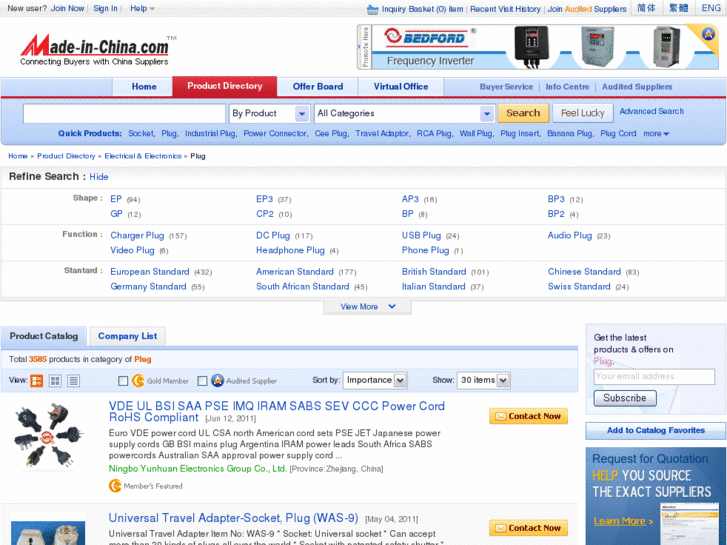Switch language to simplified Chinese
Image resolution: width=727 pixels, height=545 pixels.
pos(646,8)
